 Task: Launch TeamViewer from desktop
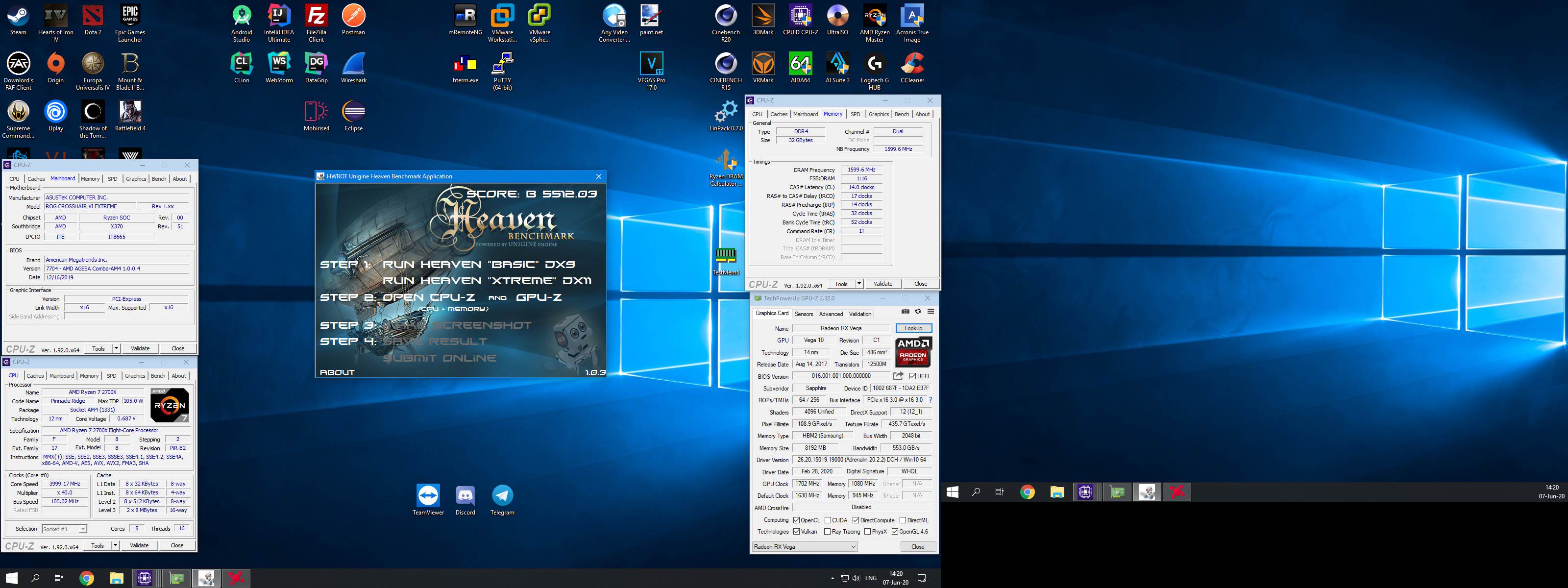[428, 500]
